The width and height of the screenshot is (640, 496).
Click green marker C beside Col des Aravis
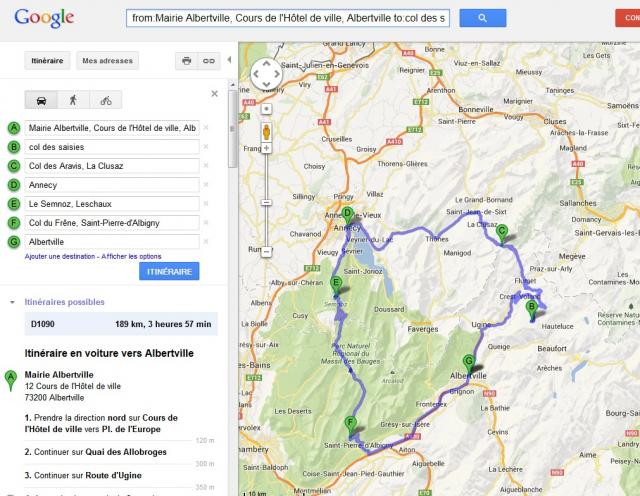[x=14, y=166]
